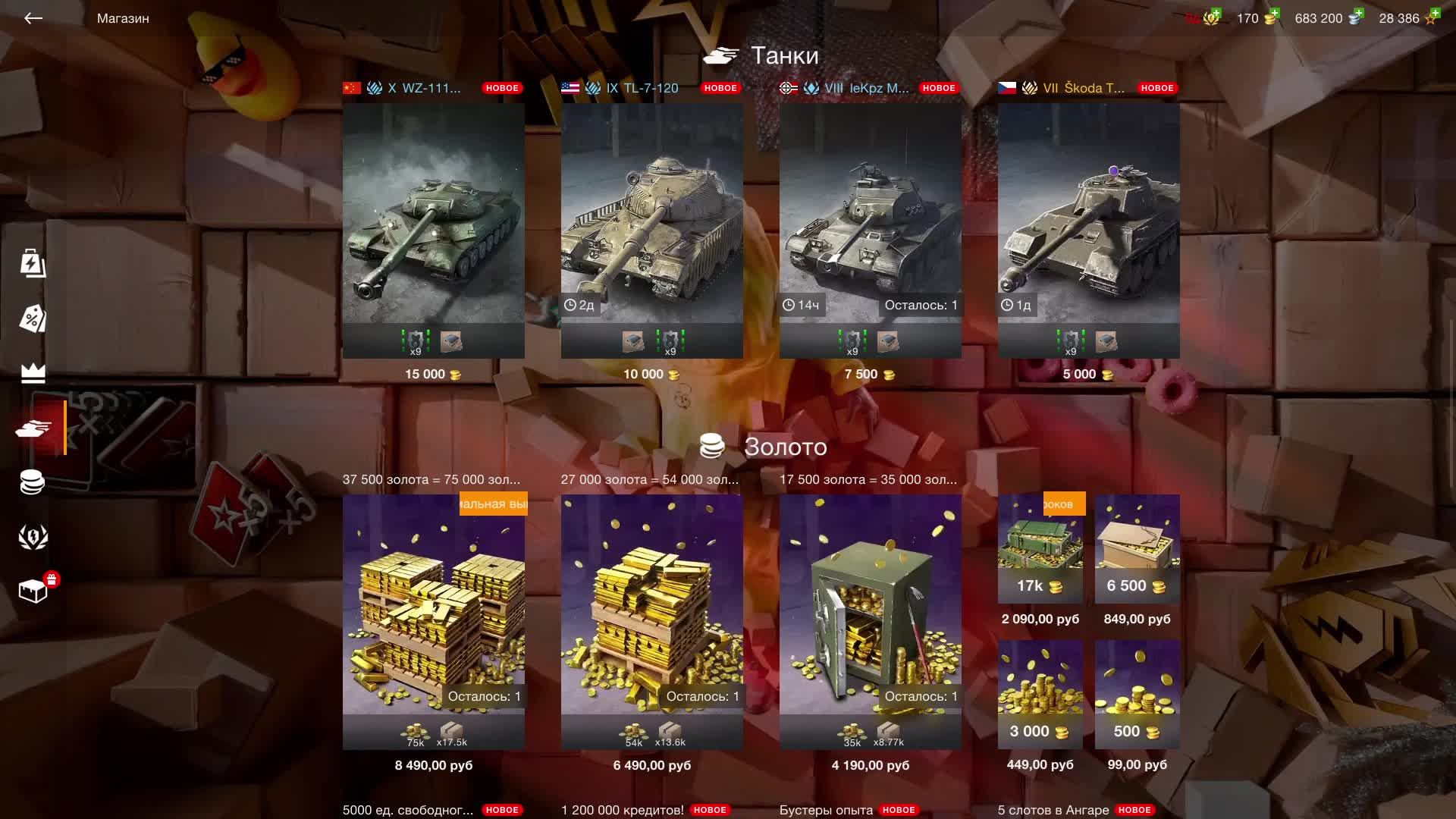
Task: Select the TL-7-120 tank offer
Action: click(652, 231)
